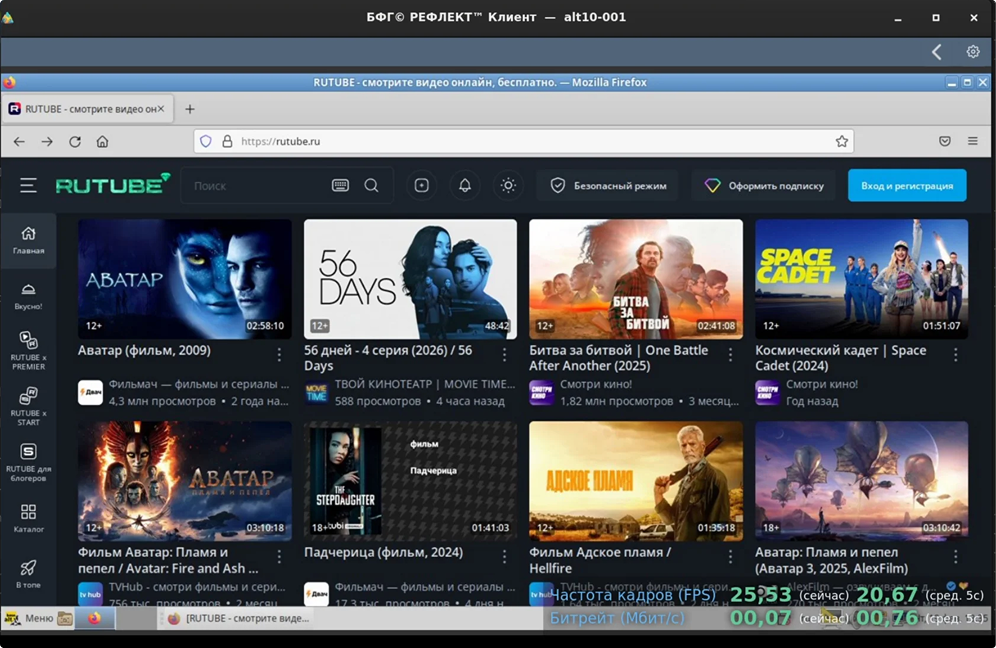Open notifications bell
The height and width of the screenshot is (648, 996).
tap(465, 186)
